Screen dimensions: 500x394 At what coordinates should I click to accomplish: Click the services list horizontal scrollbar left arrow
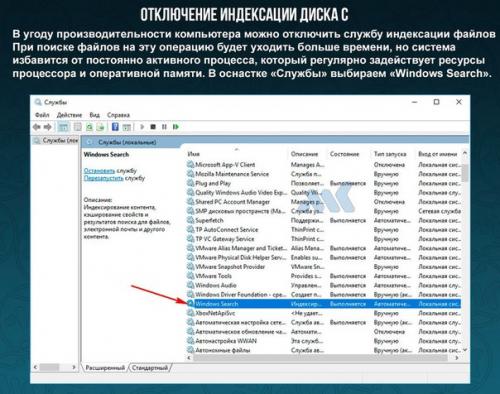pyautogui.click(x=189, y=358)
